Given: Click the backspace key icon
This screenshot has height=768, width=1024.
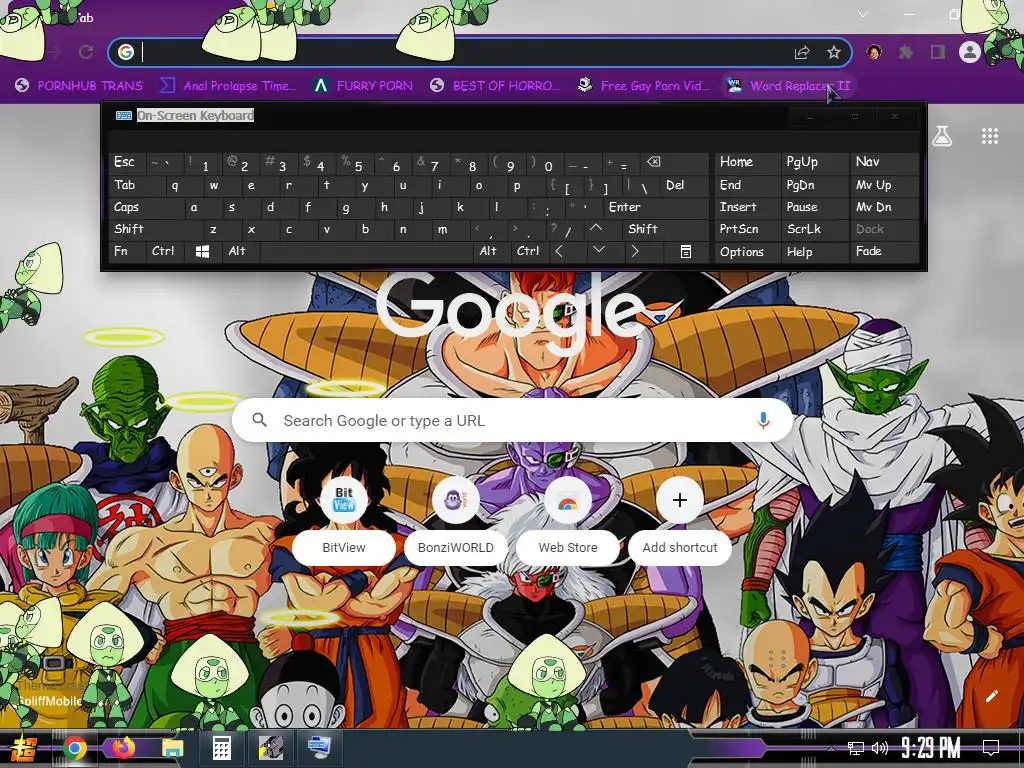Looking at the screenshot, I should pyautogui.click(x=675, y=163).
